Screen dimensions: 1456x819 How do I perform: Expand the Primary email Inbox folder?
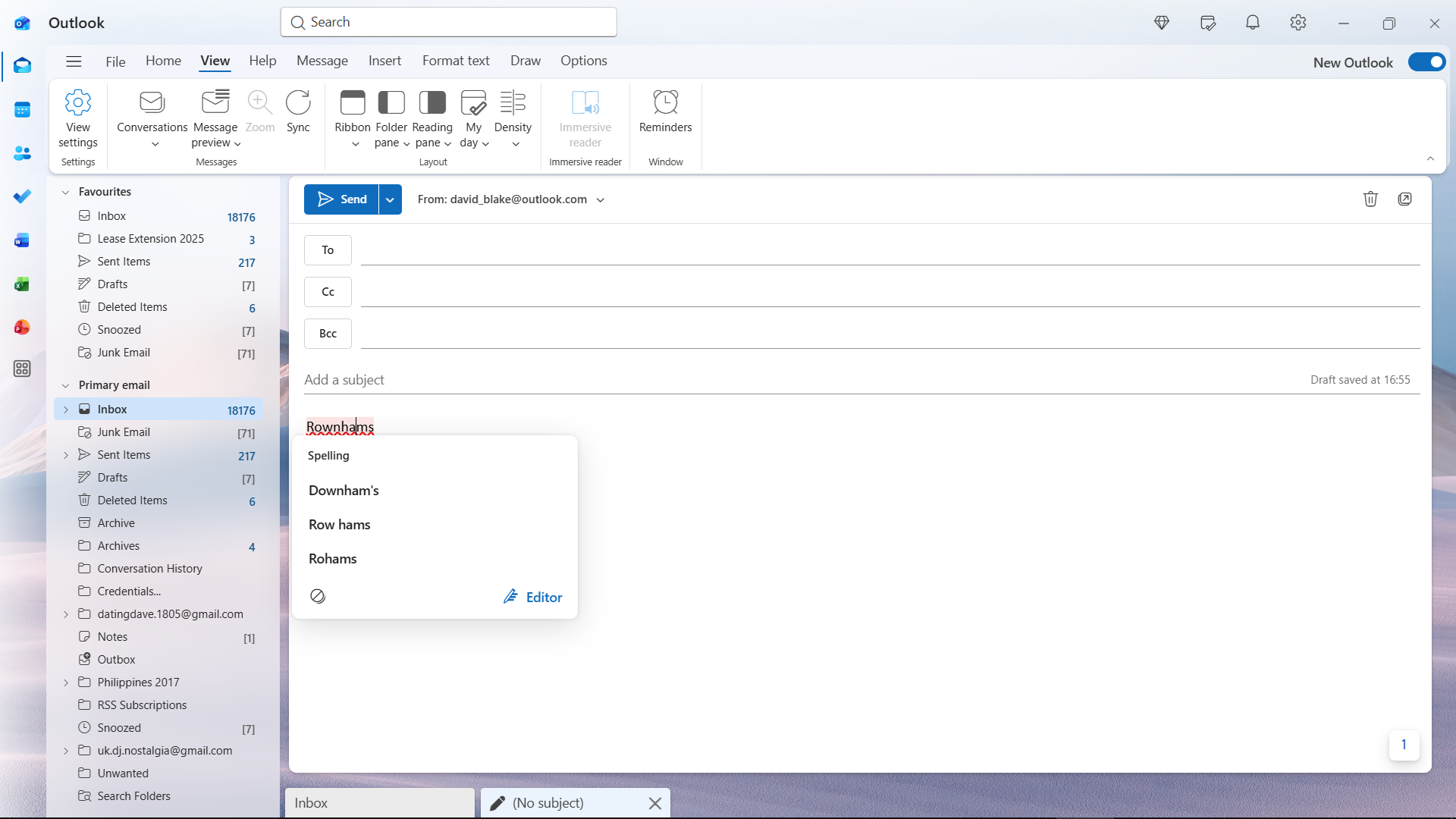coord(66,409)
